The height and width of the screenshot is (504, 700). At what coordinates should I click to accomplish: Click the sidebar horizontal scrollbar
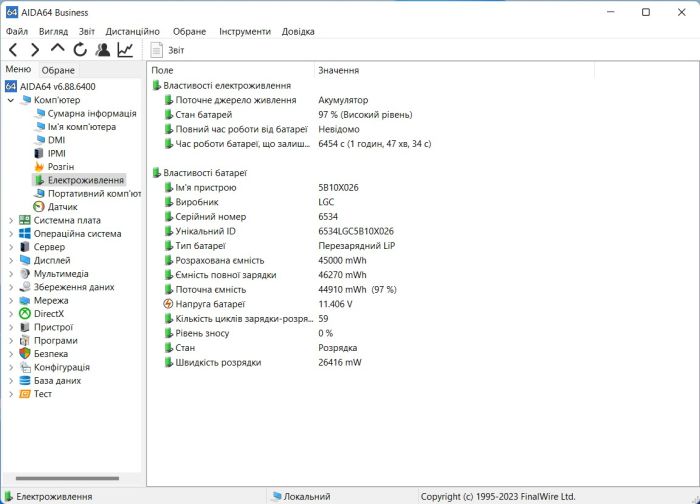pos(67,478)
